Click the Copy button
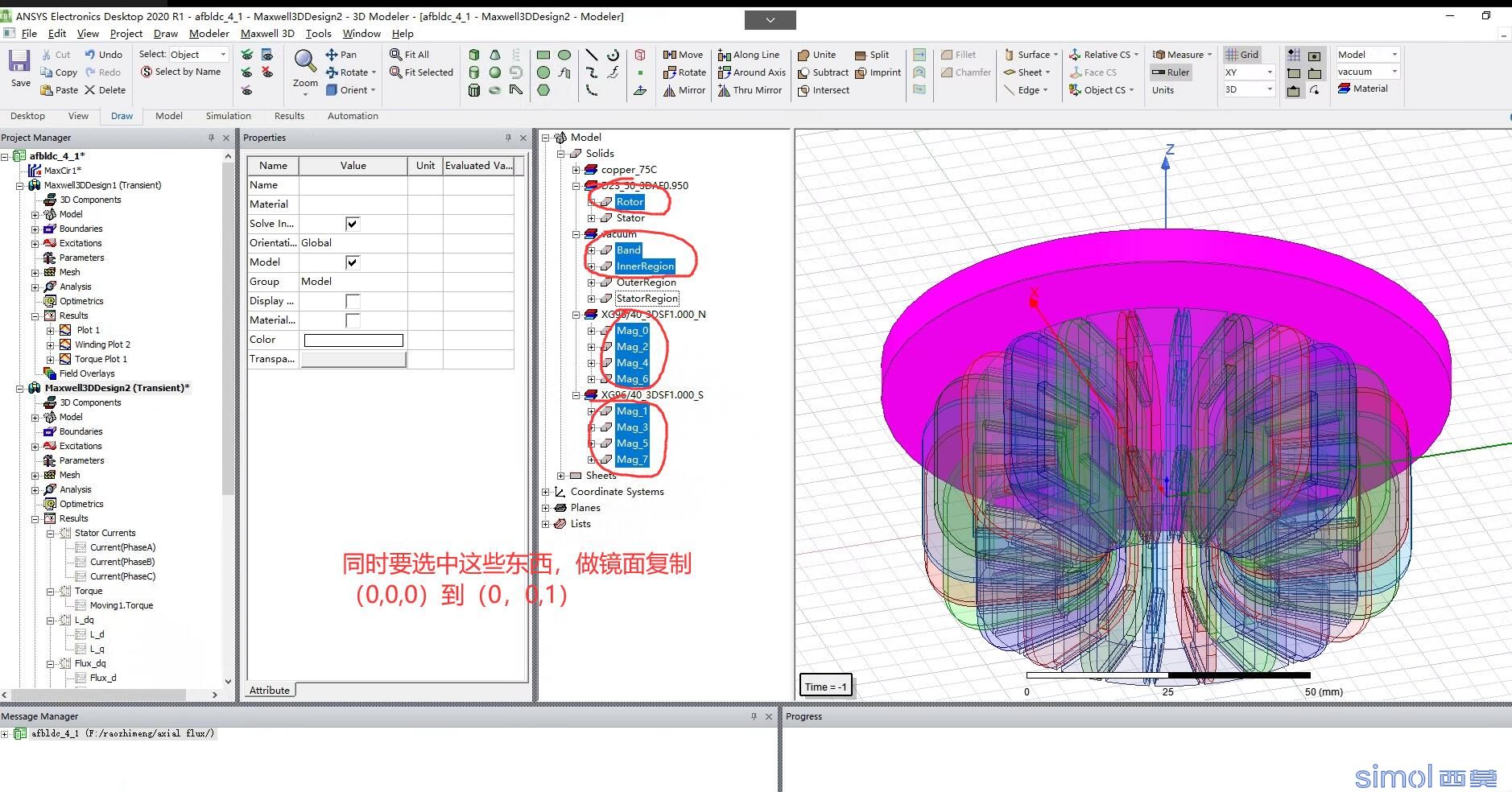 pos(59,72)
